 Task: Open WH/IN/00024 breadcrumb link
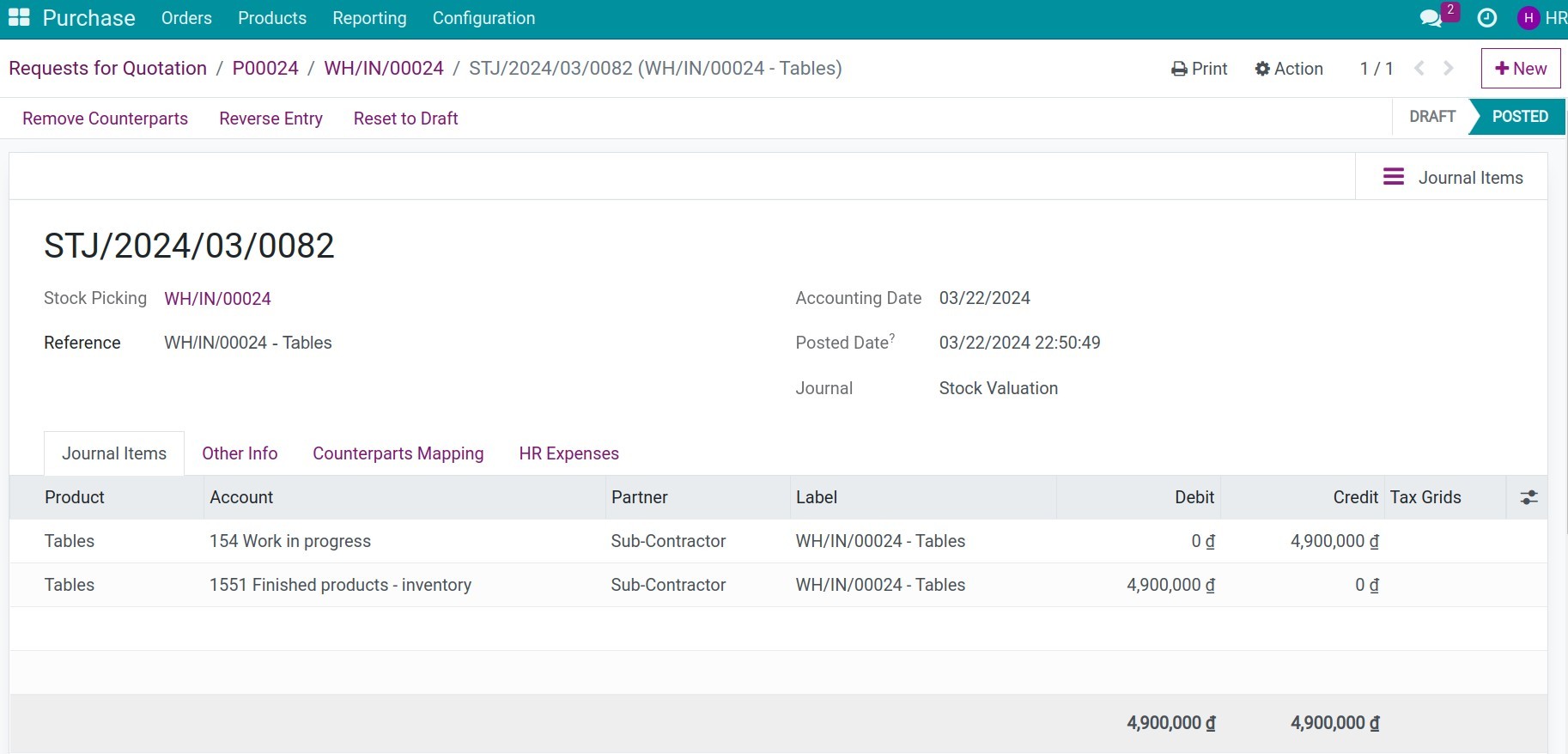click(x=384, y=68)
